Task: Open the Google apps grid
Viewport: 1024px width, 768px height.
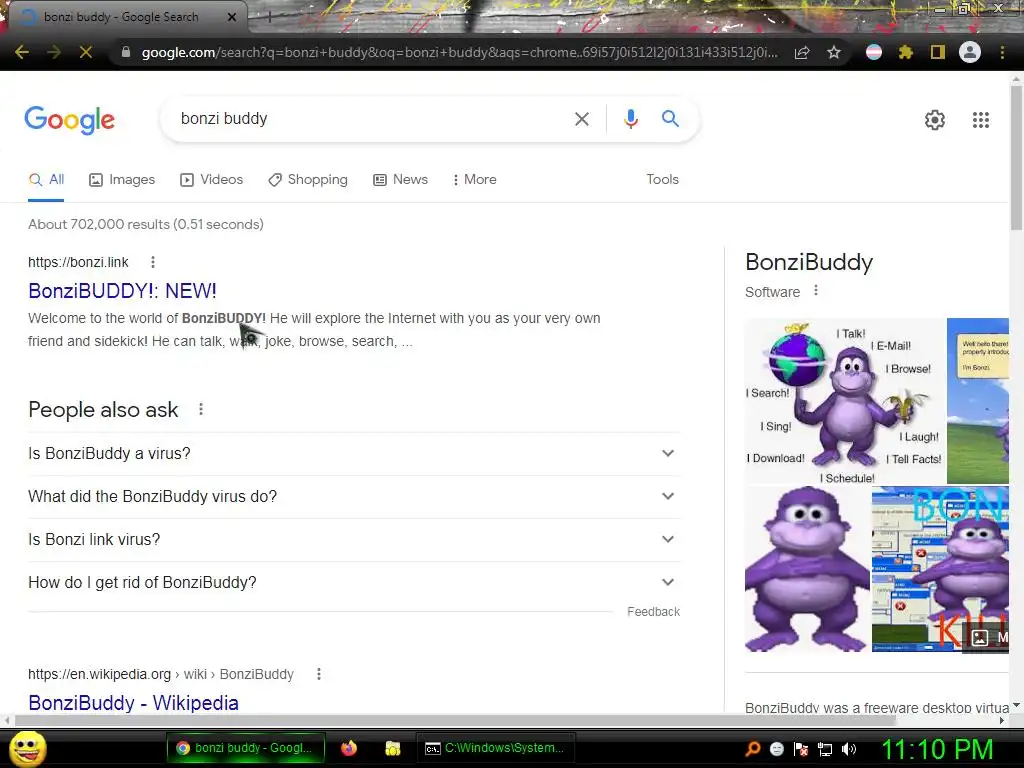Action: point(981,120)
